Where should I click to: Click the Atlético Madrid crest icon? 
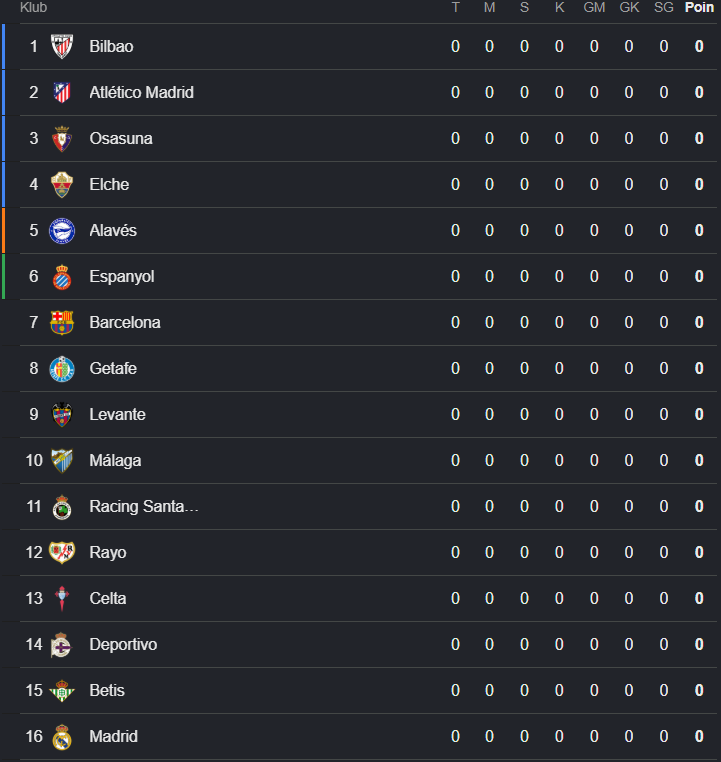click(62, 92)
